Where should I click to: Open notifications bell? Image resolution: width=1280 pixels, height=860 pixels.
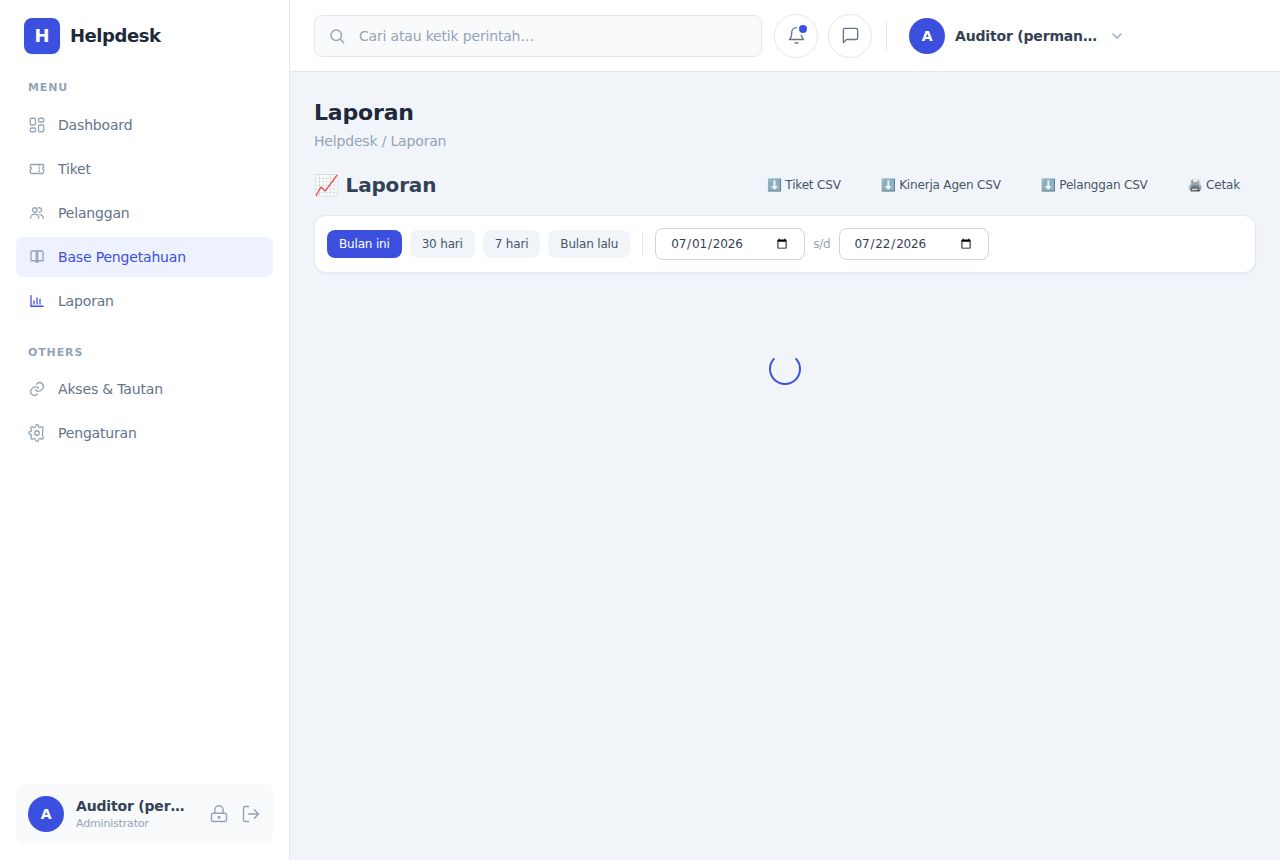pyautogui.click(x=796, y=36)
